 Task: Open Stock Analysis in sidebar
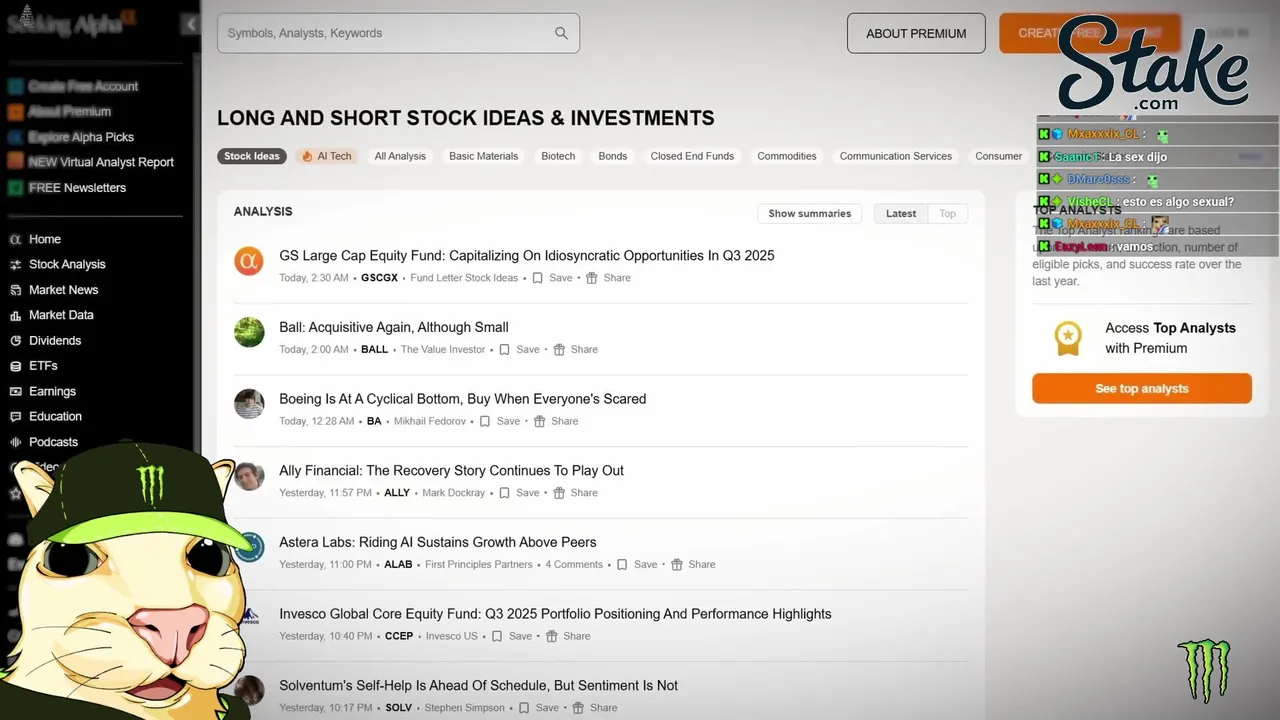coord(66,264)
